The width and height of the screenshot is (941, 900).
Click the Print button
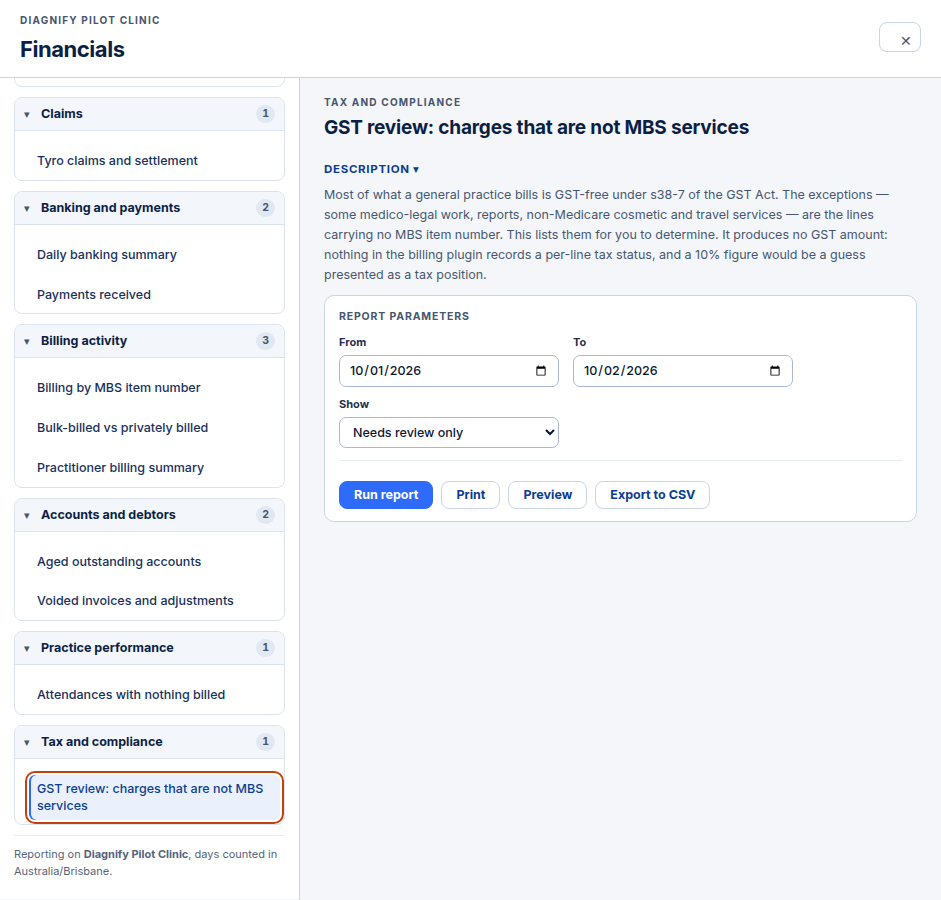pos(470,495)
